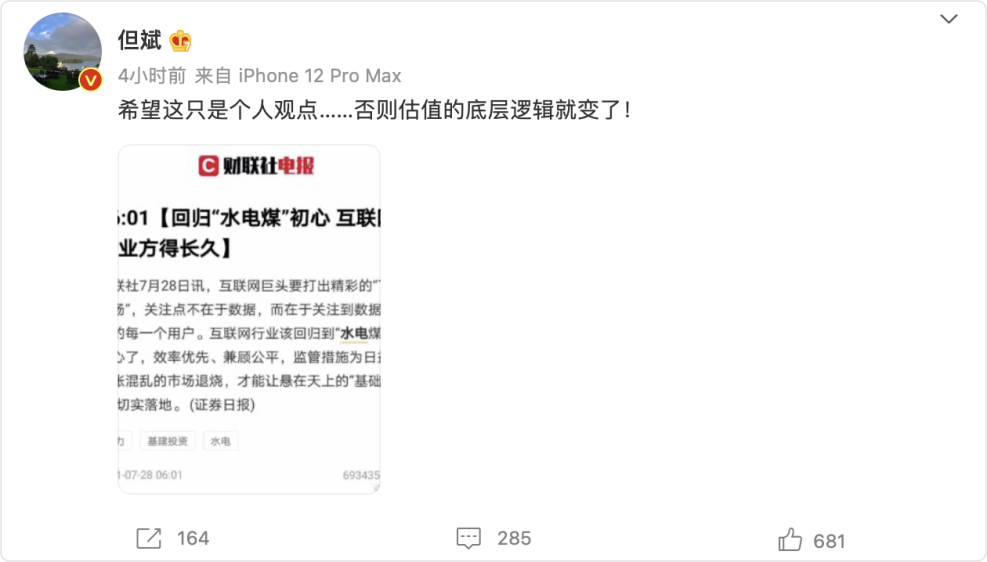
Task: Click the comment count 285
Action: 514,538
